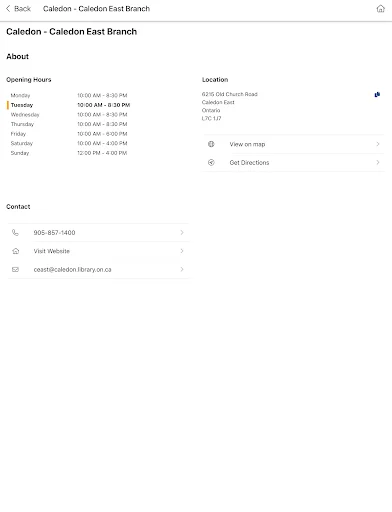
Task: Open chevron next to Visit Website
Action: click(x=182, y=251)
